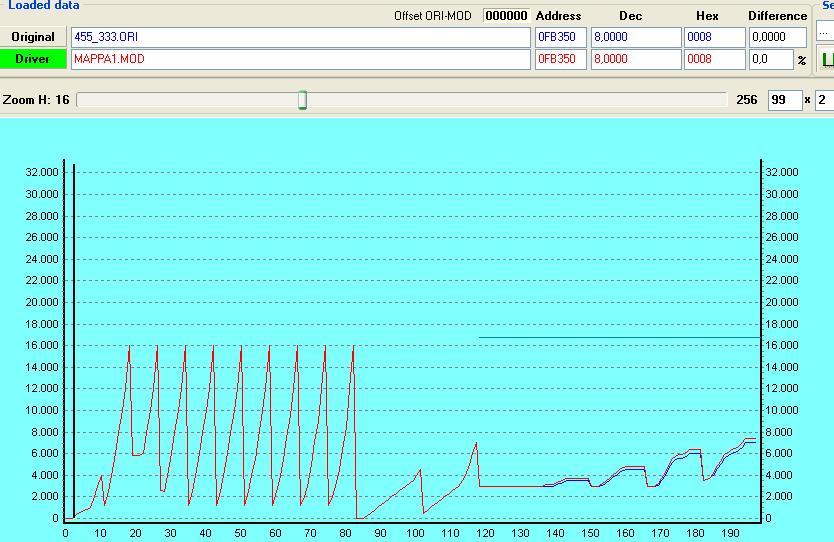Viewport: 834px width, 542px height.
Task: Click the Zoom H slider handle
Action: tap(302, 99)
